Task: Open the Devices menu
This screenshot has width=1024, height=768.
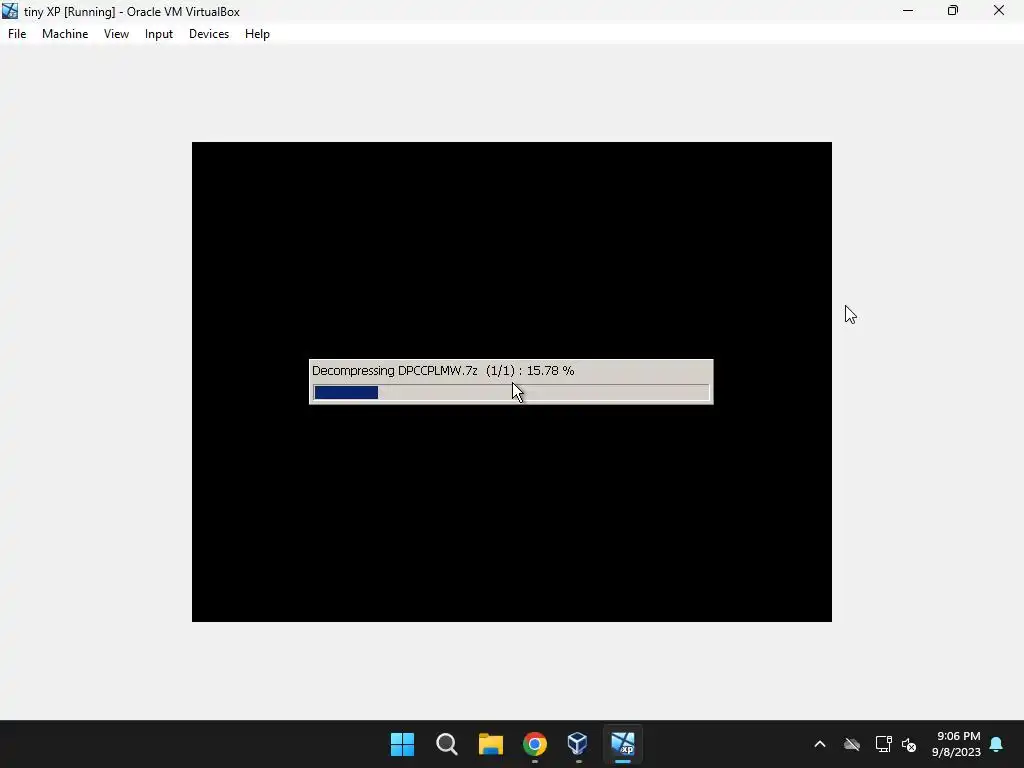Action: (209, 34)
